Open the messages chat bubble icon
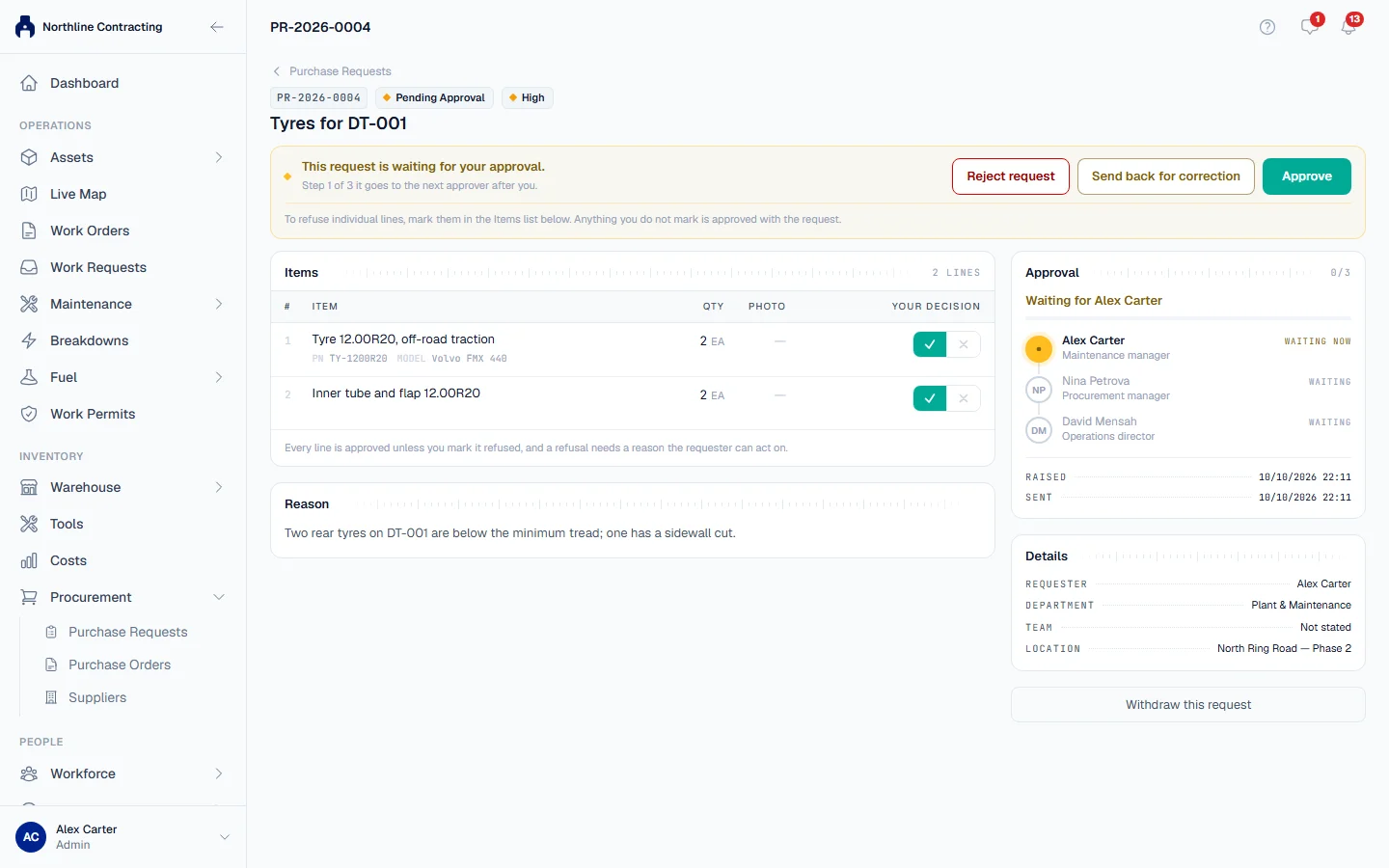This screenshot has height=868, width=1389. [1309, 27]
